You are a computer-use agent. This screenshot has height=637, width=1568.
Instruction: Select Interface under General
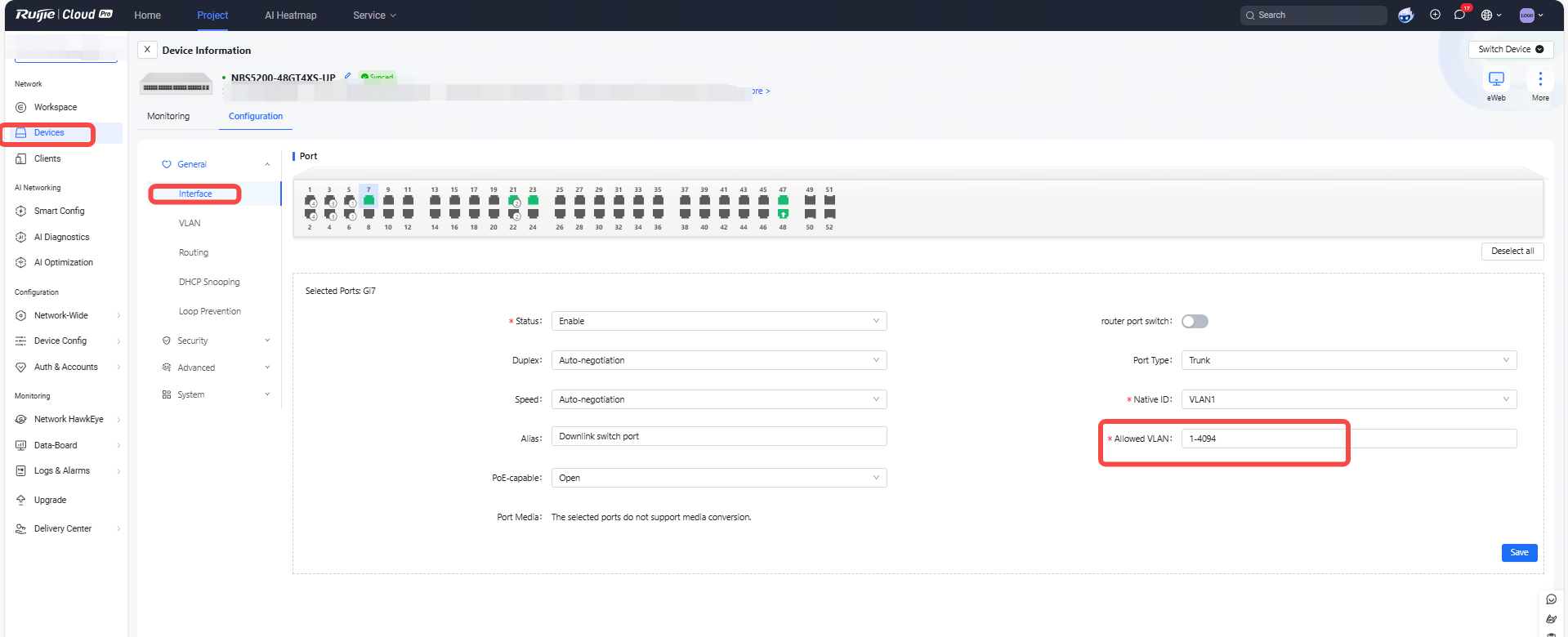point(195,194)
